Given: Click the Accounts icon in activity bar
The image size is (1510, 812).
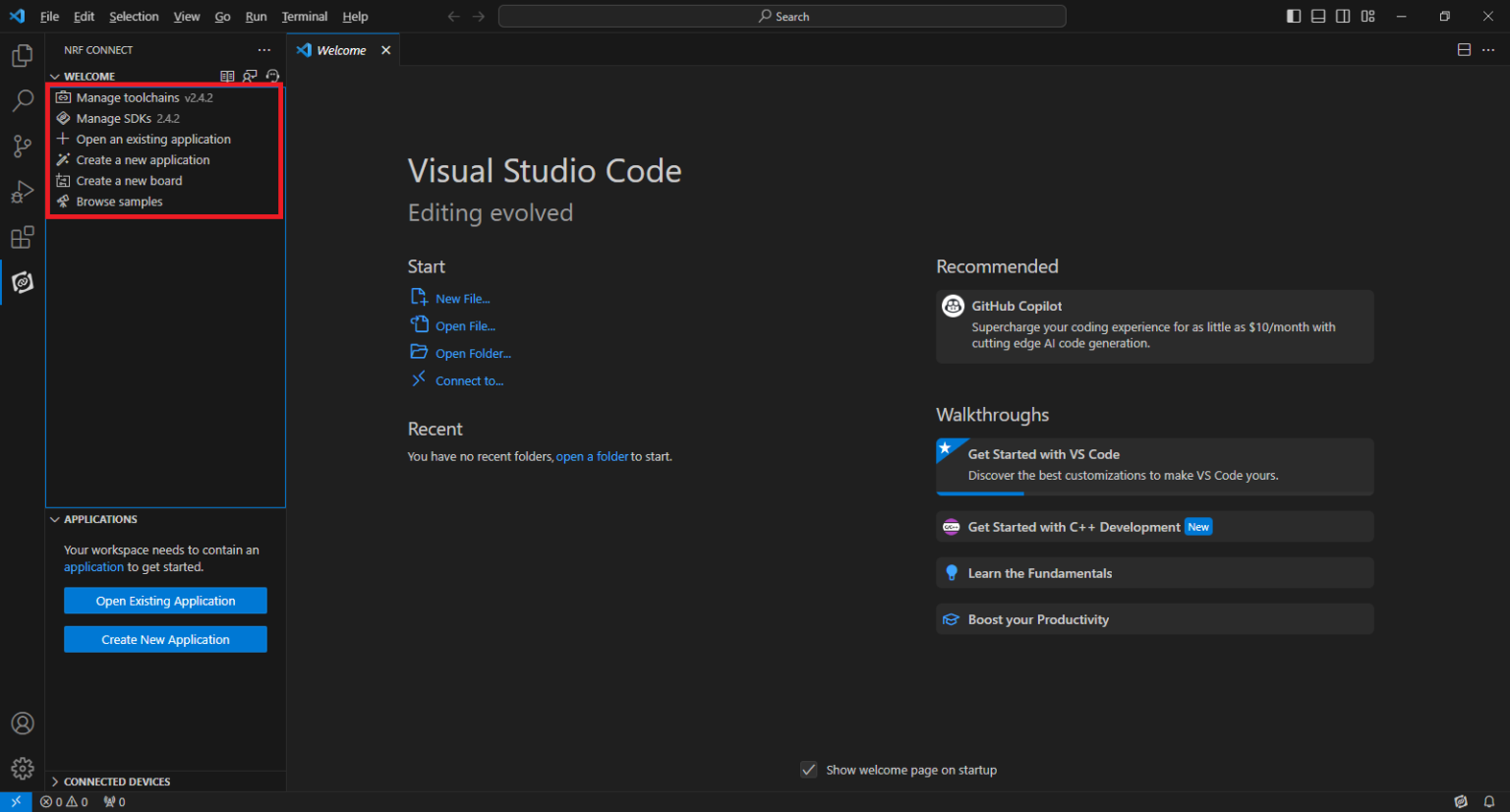Looking at the screenshot, I should click(x=22, y=724).
